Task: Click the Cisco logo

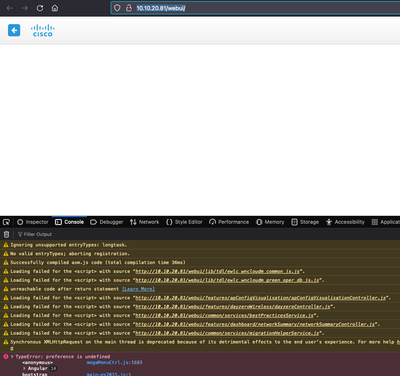Action: (43, 30)
